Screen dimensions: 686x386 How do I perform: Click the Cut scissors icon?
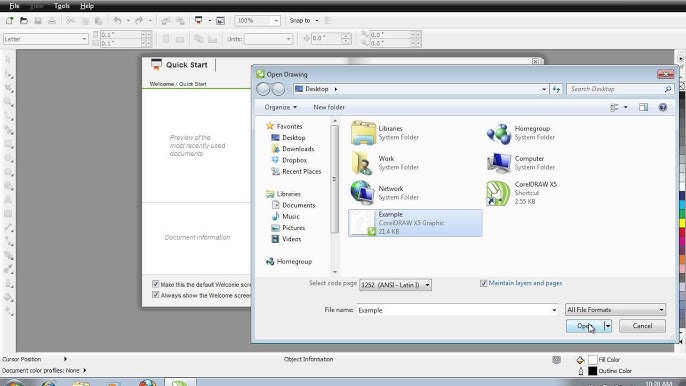[70, 21]
